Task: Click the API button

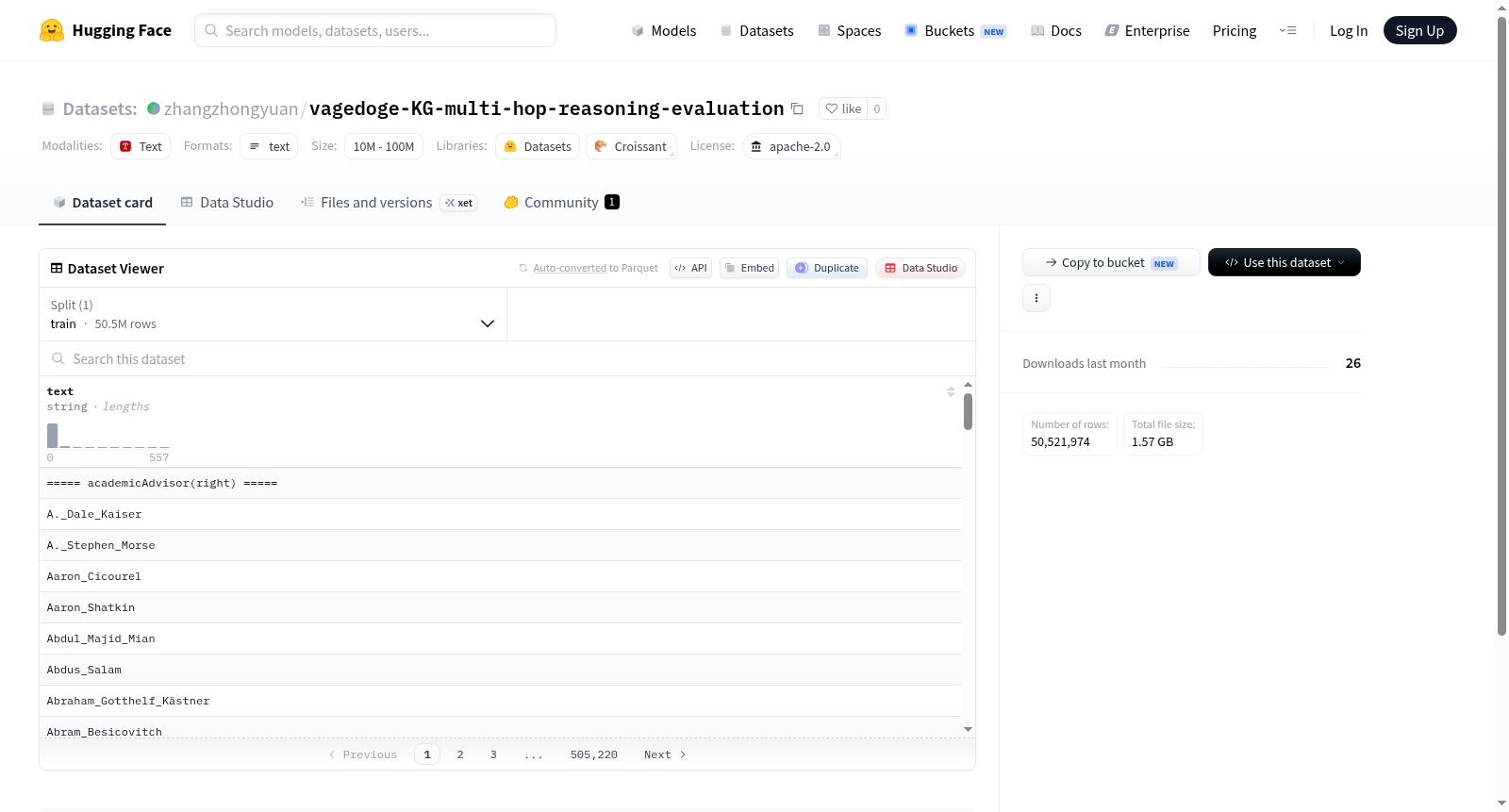Action: pos(690,268)
